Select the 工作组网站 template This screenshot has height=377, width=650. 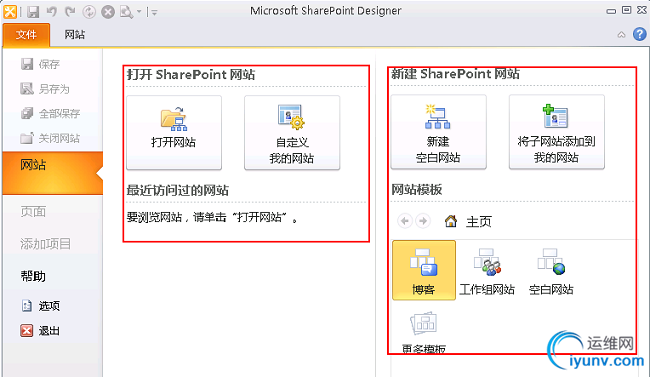[487, 272]
